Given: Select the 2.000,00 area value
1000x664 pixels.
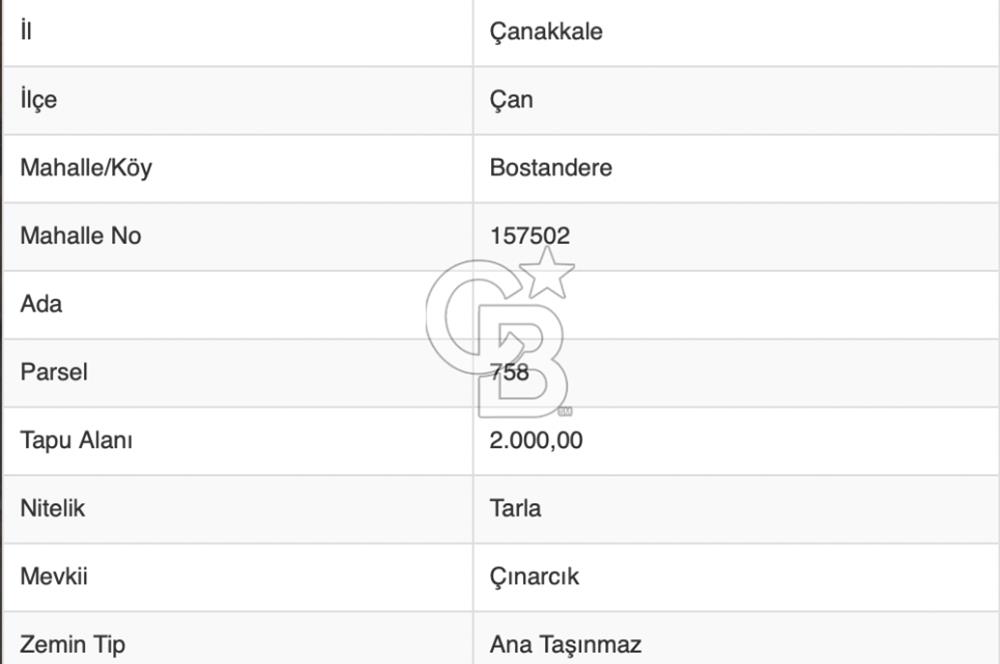Looking at the screenshot, I should pyautogui.click(x=536, y=440).
